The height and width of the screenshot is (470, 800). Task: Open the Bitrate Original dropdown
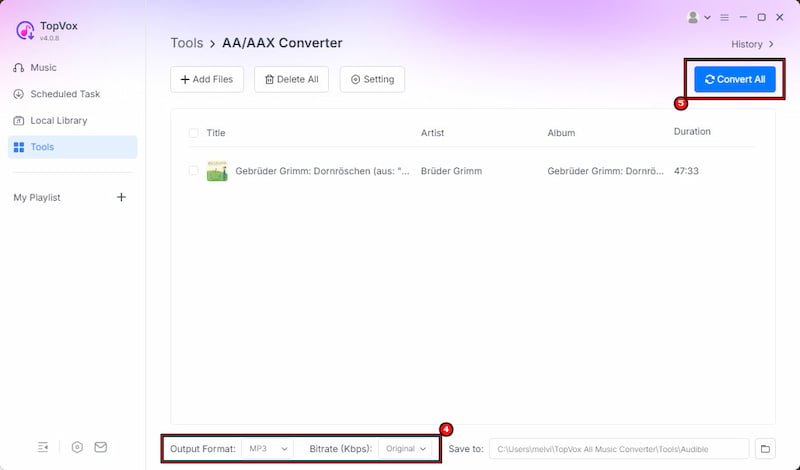(x=405, y=449)
